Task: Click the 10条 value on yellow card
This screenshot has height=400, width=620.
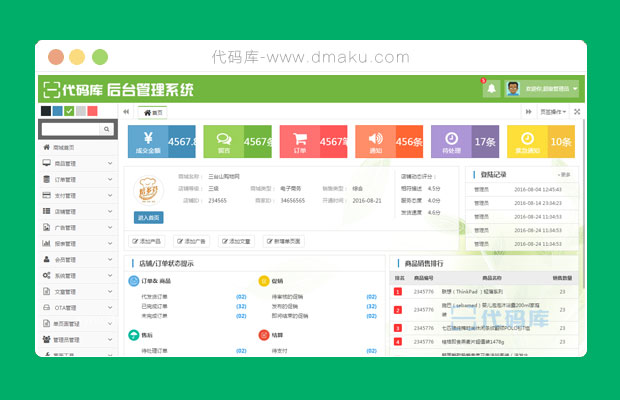Action: pyautogui.click(x=561, y=142)
